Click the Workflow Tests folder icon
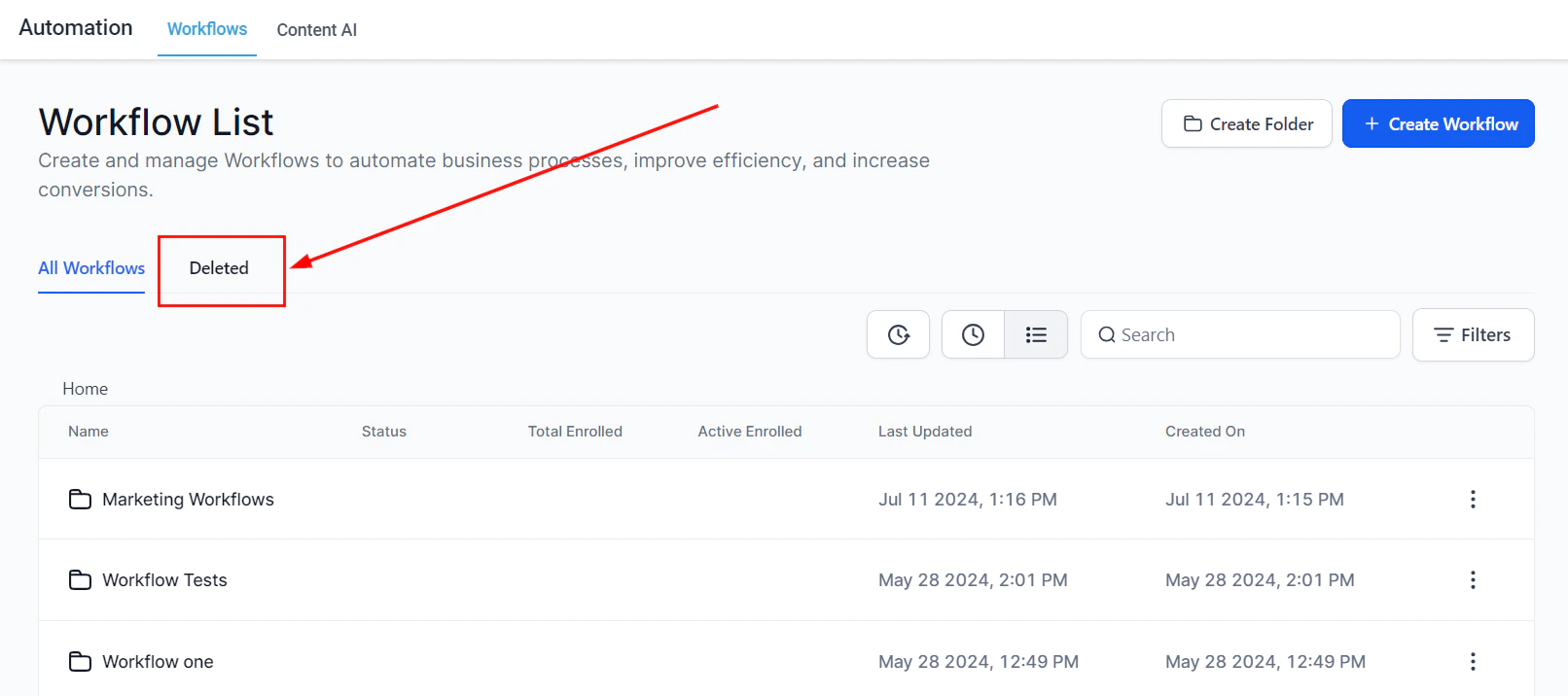This screenshot has width=1568, height=696. tap(80, 579)
